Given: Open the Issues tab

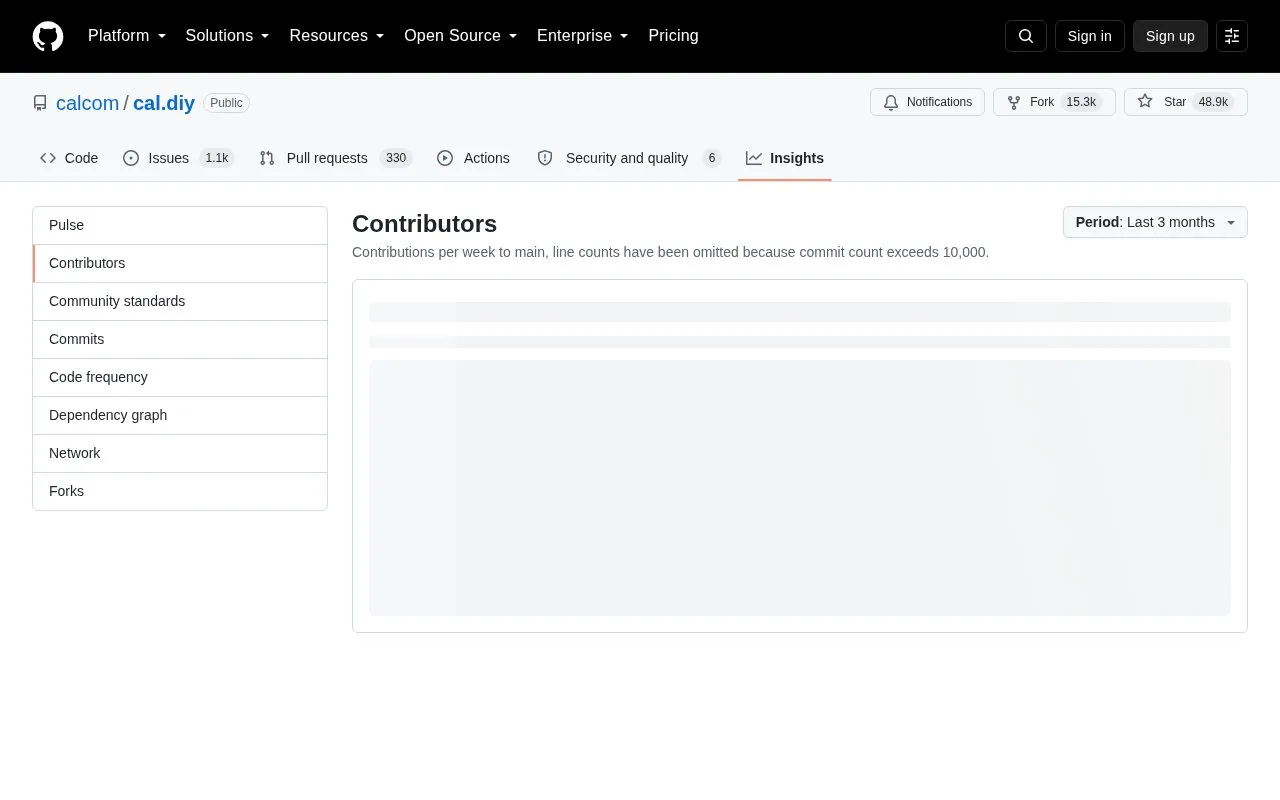Looking at the screenshot, I should coord(178,158).
